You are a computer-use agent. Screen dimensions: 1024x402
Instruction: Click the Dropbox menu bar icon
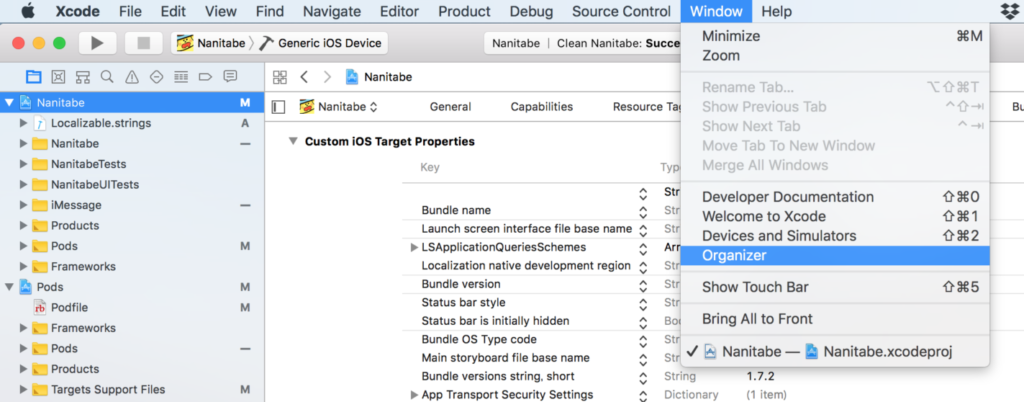click(x=1010, y=11)
